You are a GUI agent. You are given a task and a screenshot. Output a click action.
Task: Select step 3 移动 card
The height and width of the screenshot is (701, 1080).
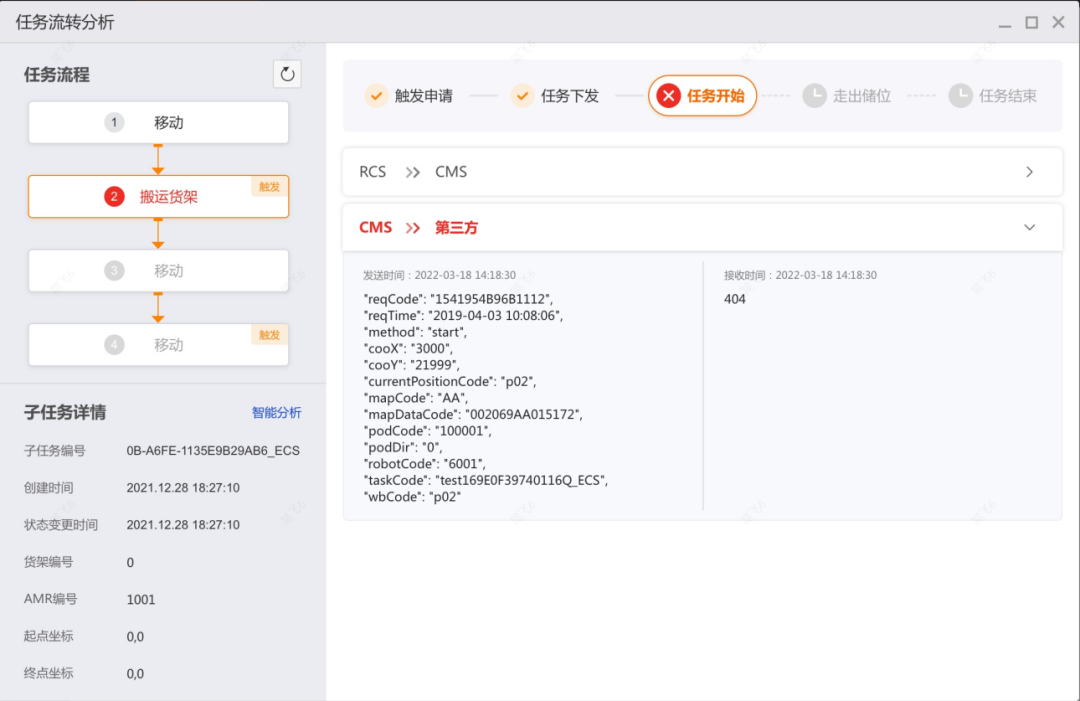click(158, 270)
